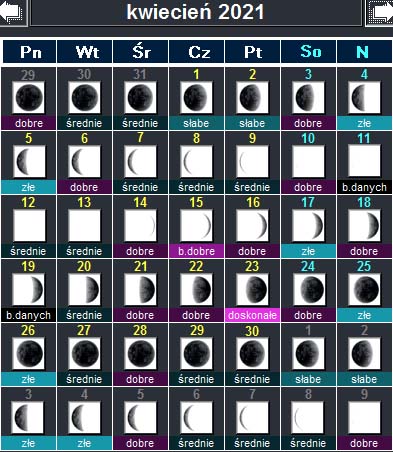The height and width of the screenshot is (452, 393).
Task: Click 'złe' rating under April 25
Action: (x=364, y=315)
